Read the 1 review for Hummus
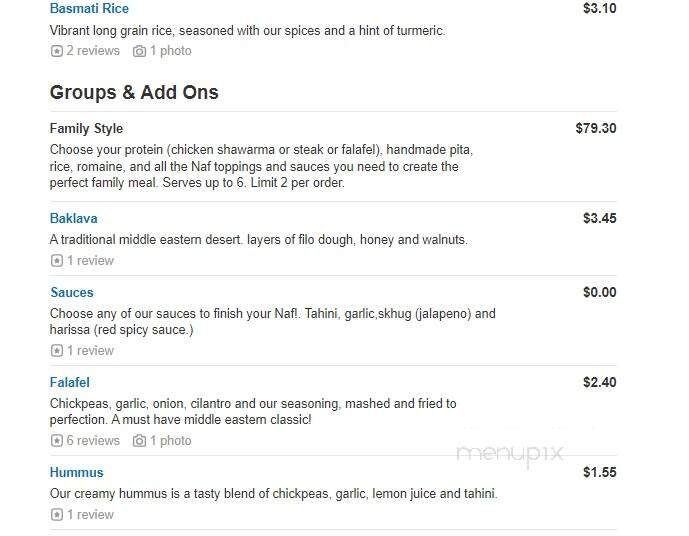This screenshot has width=689, height=536. point(90,515)
